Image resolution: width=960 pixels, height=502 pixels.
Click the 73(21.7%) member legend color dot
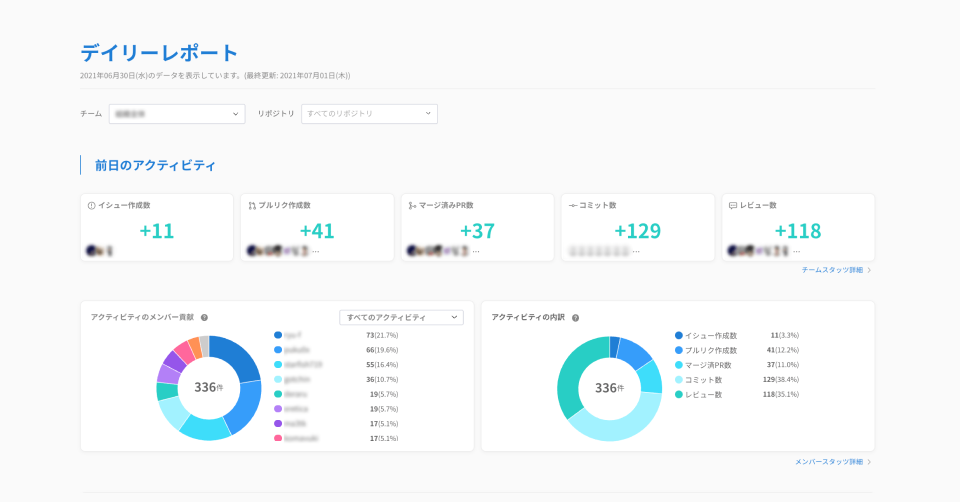tap(278, 335)
